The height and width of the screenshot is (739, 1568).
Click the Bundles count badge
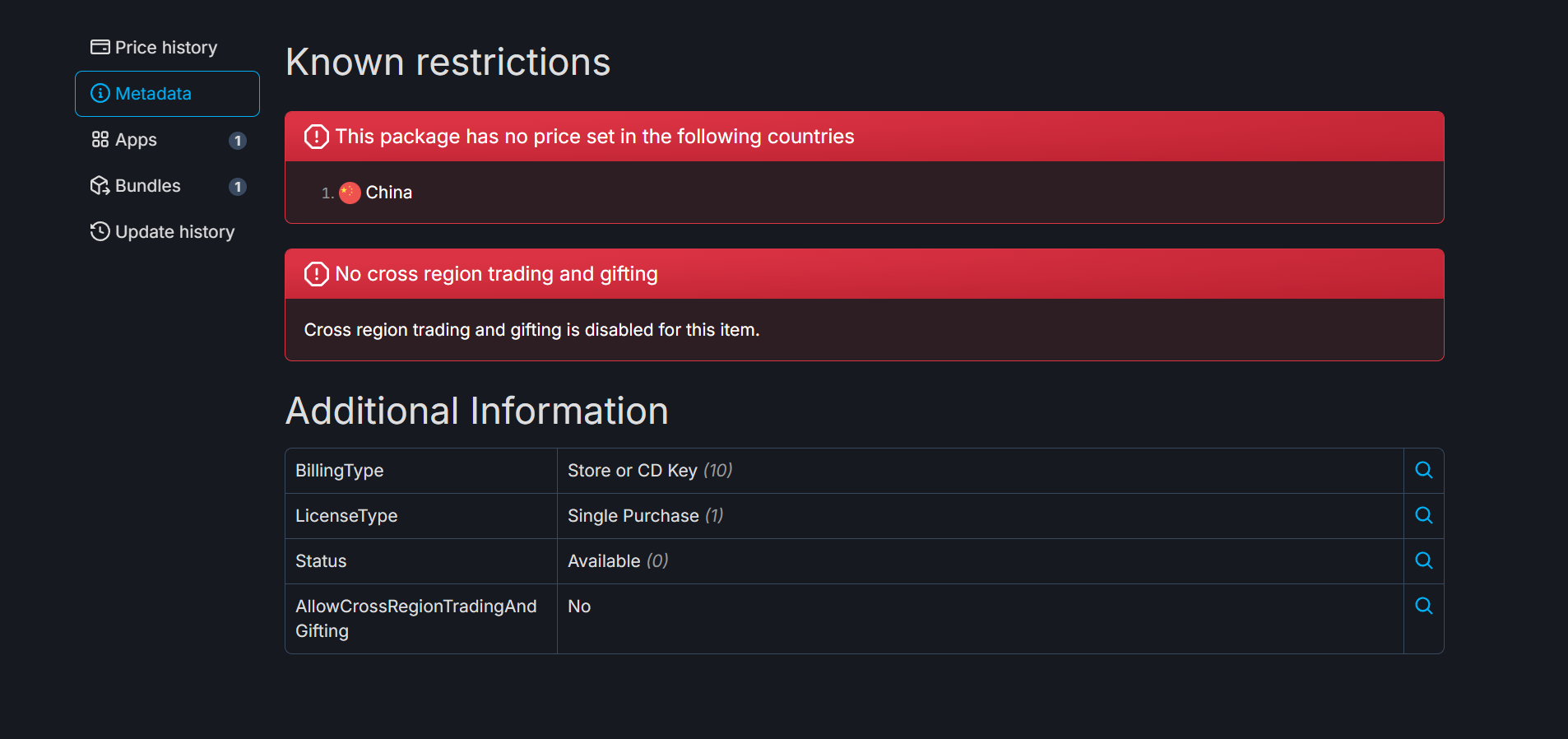click(238, 187)
